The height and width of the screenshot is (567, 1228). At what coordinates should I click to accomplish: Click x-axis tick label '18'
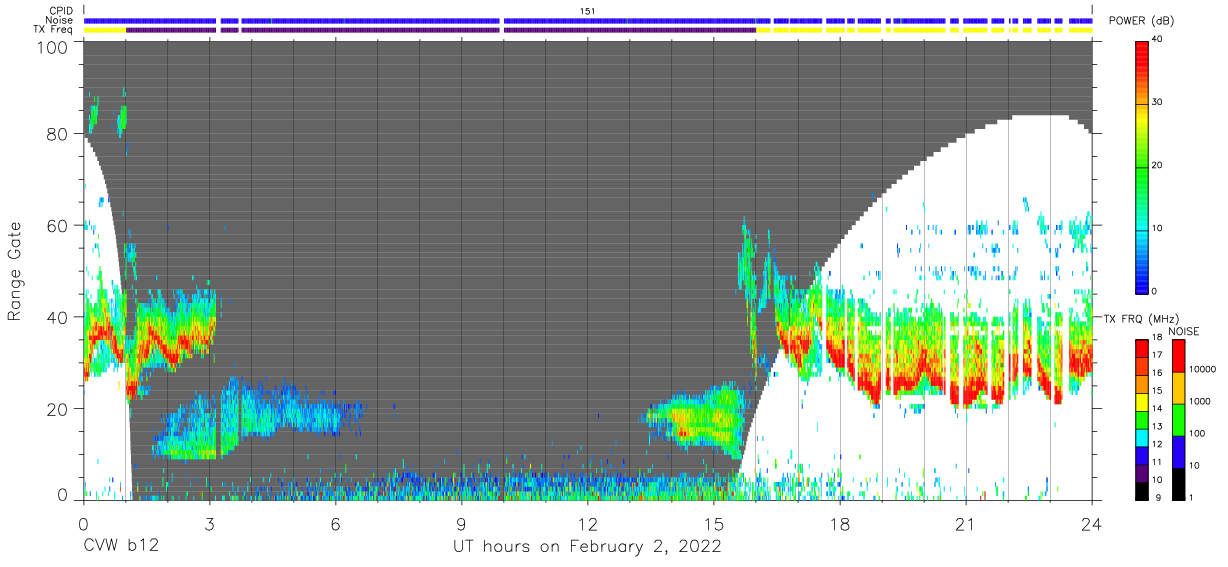click(x=840, y=522)
